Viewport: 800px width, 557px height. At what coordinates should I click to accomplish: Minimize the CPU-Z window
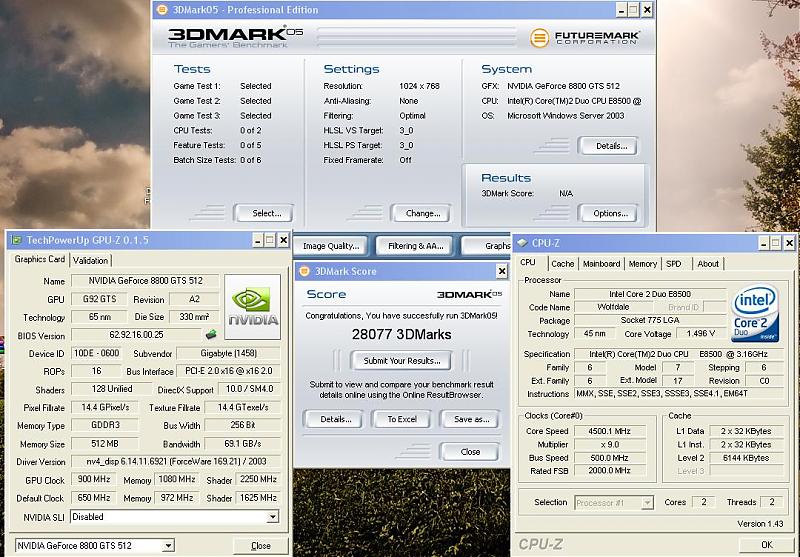coord(763,243)
